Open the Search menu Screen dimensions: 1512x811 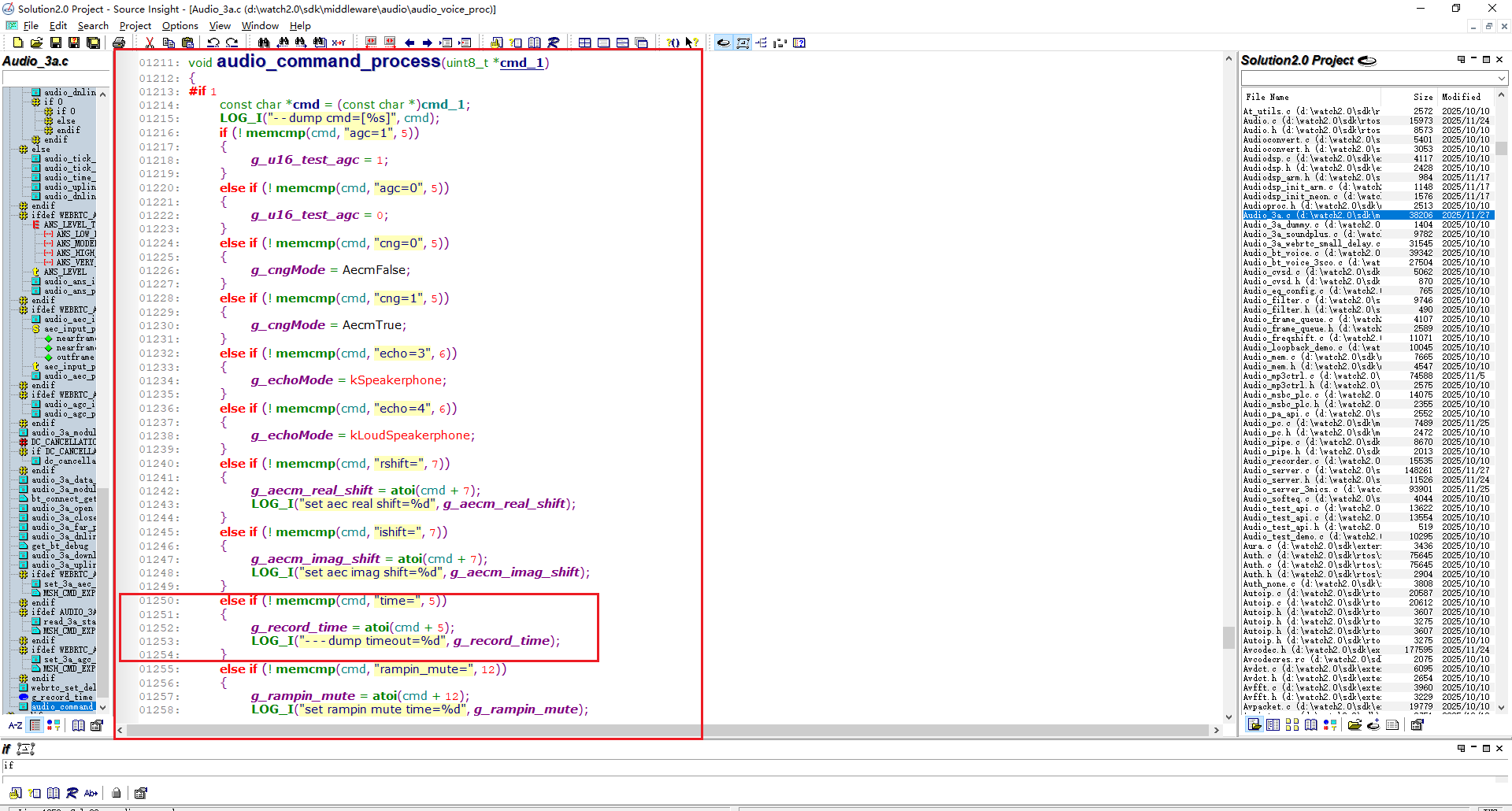pyautogui.click(x=92, y=25)
